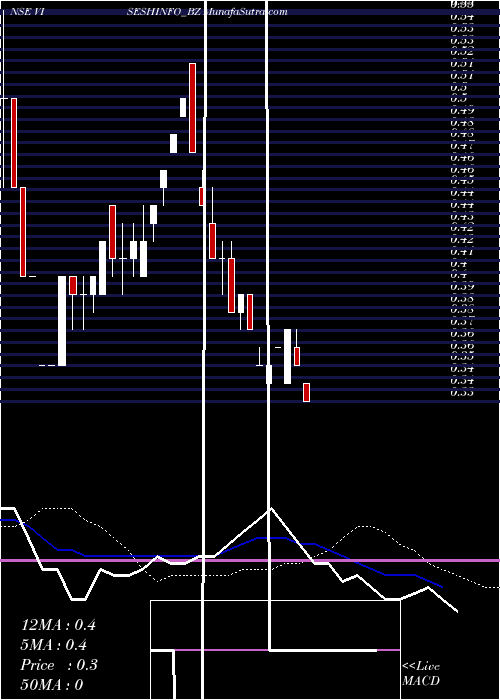Select the last red candle near 0.33
Viewport: 500px width, 700px height.
click(306, 392)
